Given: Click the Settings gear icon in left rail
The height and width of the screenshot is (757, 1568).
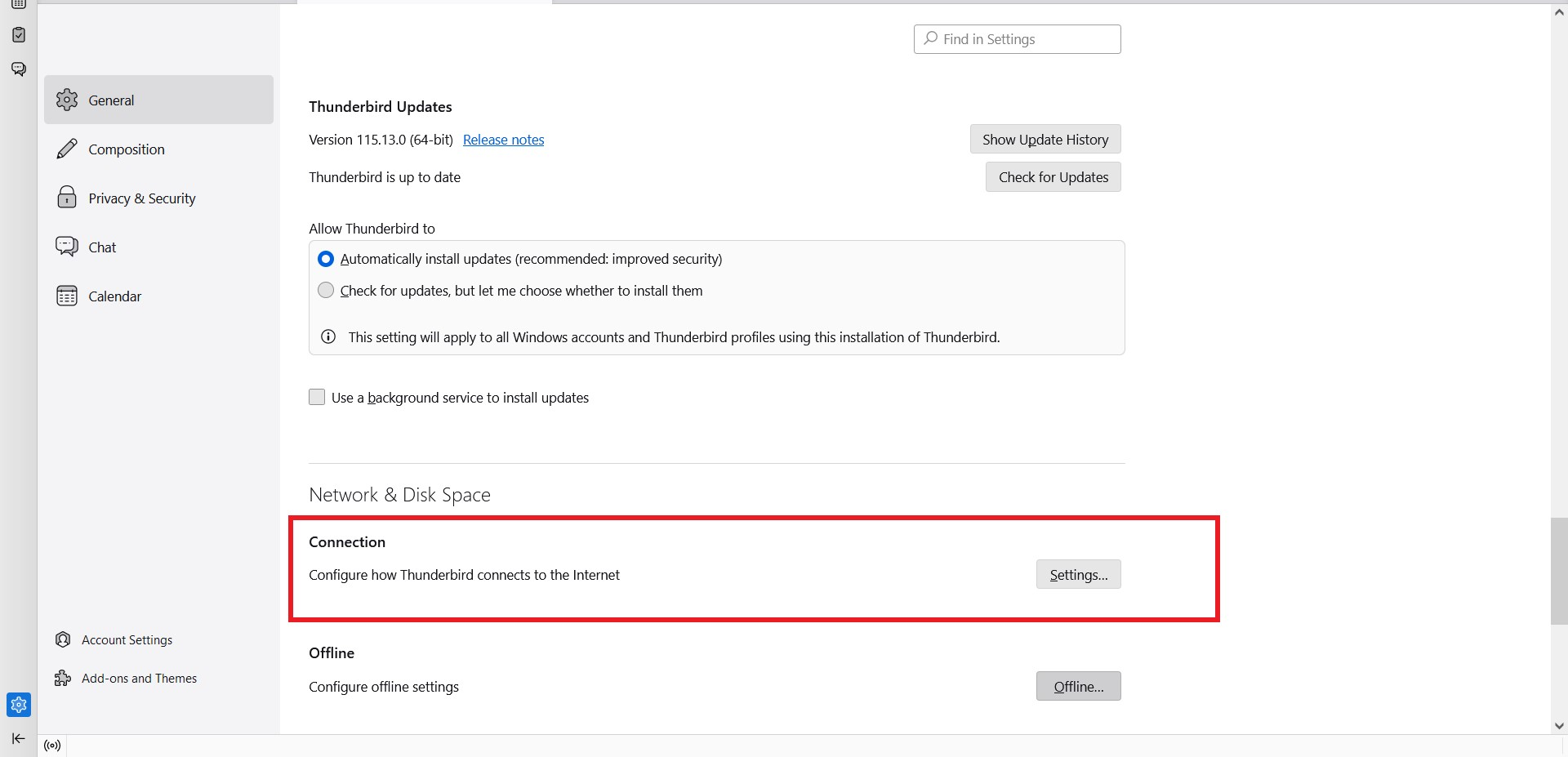Looking at the screenshot, I should pyautogui.click(x=19, y=705).
